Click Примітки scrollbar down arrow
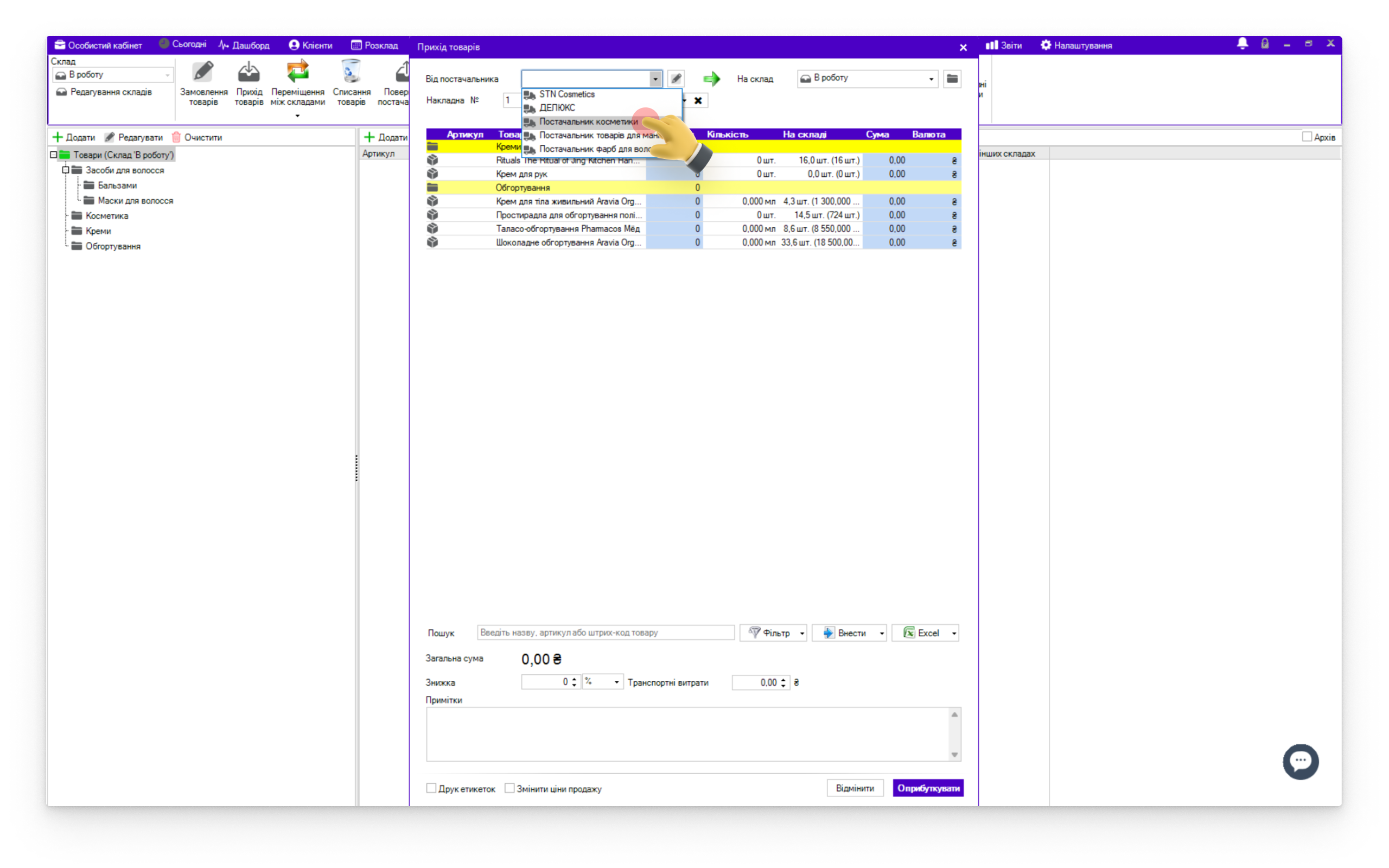The width and height of the screenshot is (1389, 868). tap(954, 755)
